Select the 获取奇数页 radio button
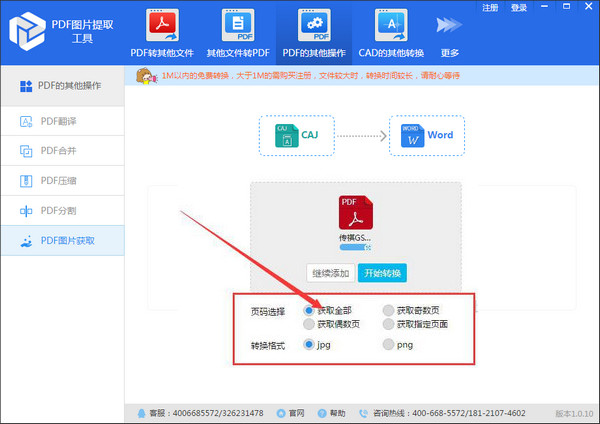 [388, 310]
